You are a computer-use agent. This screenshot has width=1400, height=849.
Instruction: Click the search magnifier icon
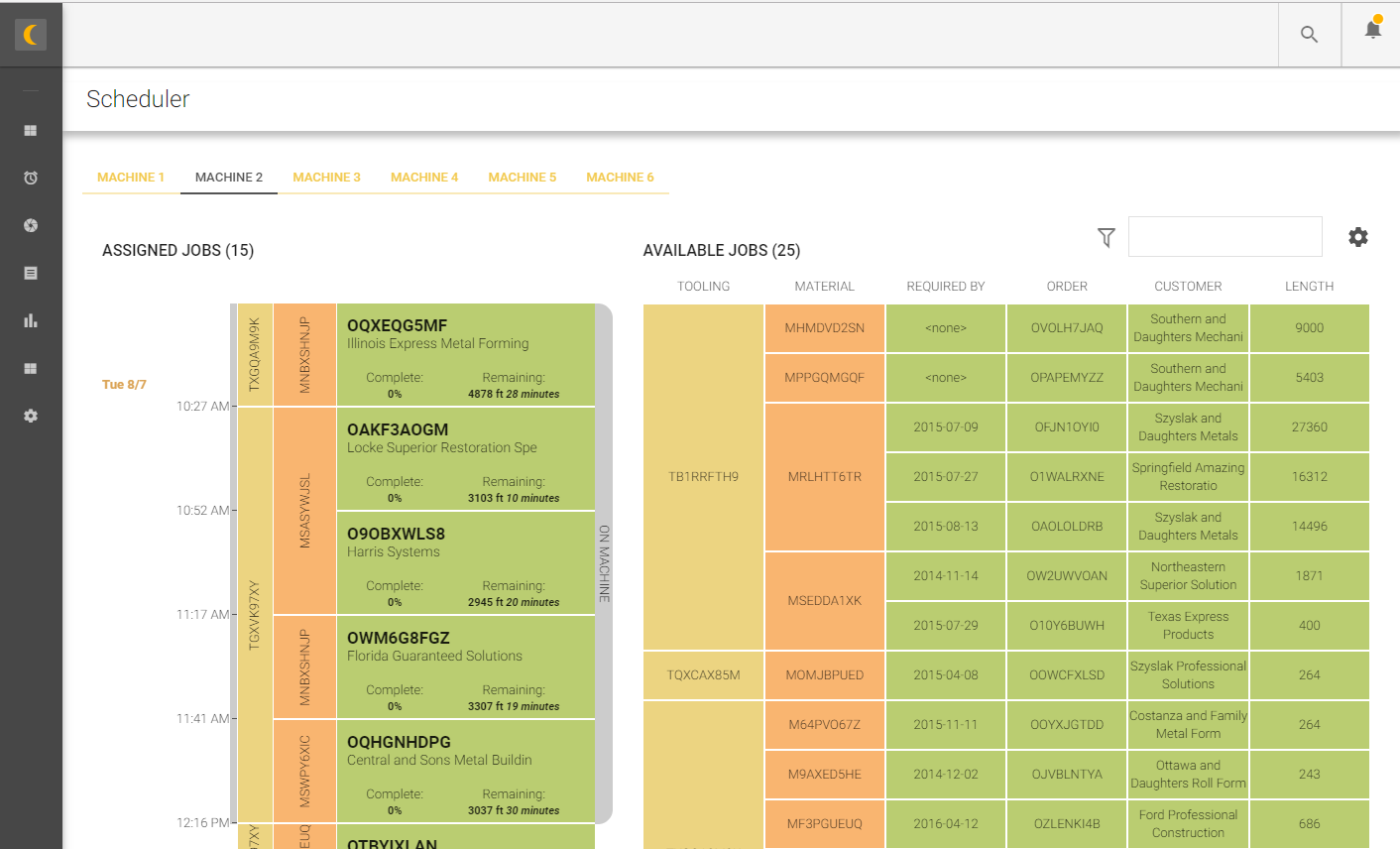1309,35
